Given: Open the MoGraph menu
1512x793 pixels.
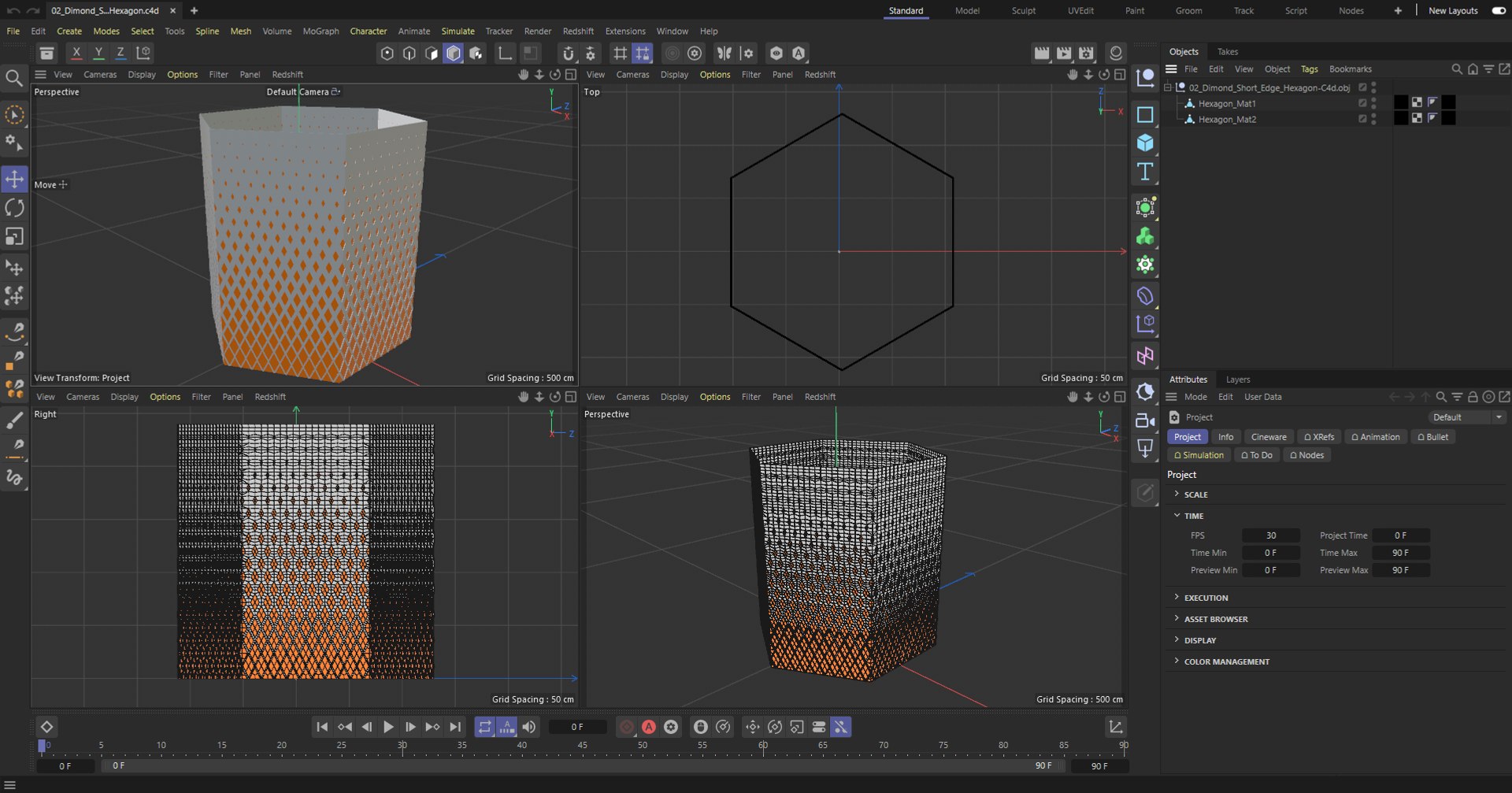Looking at the screenshot, I should [321, 31].
